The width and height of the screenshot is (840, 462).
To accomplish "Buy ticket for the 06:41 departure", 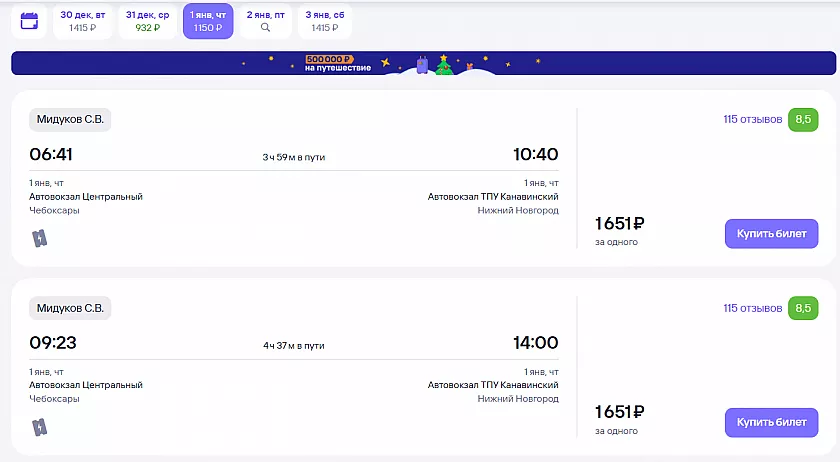I will pyautogui.click(x=771, y=234).
